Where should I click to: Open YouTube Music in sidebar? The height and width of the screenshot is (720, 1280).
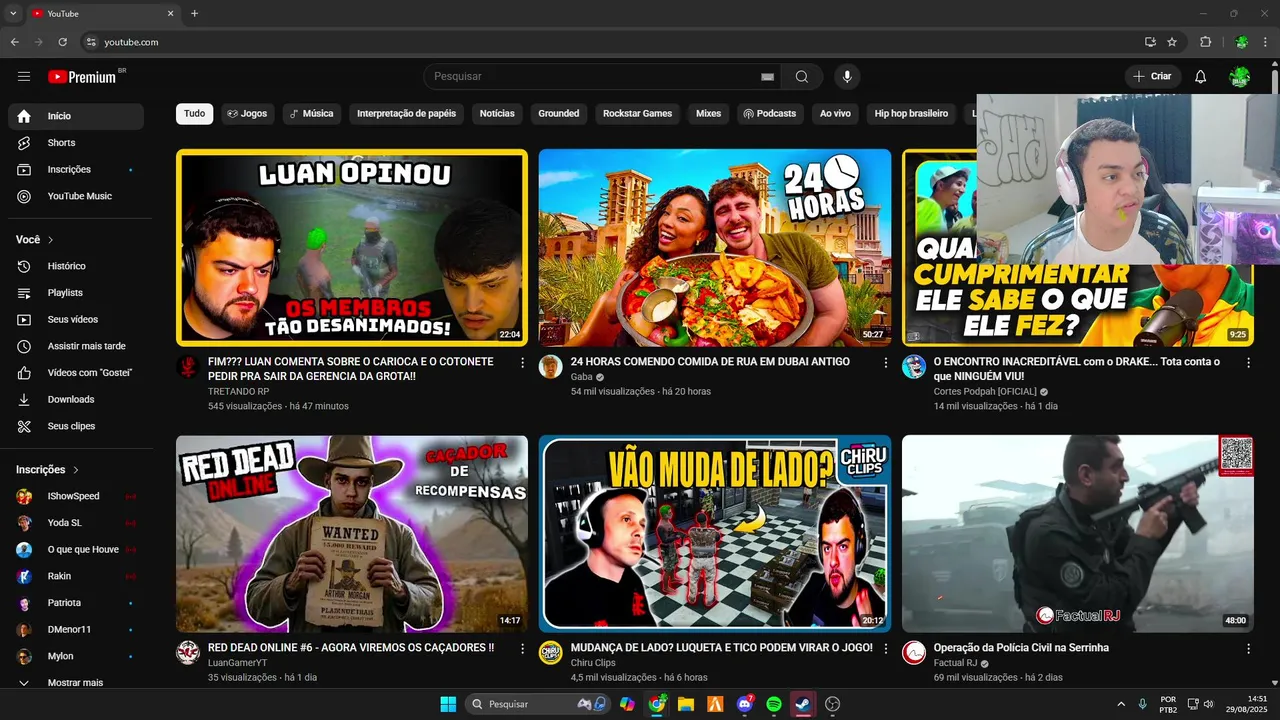76,196
